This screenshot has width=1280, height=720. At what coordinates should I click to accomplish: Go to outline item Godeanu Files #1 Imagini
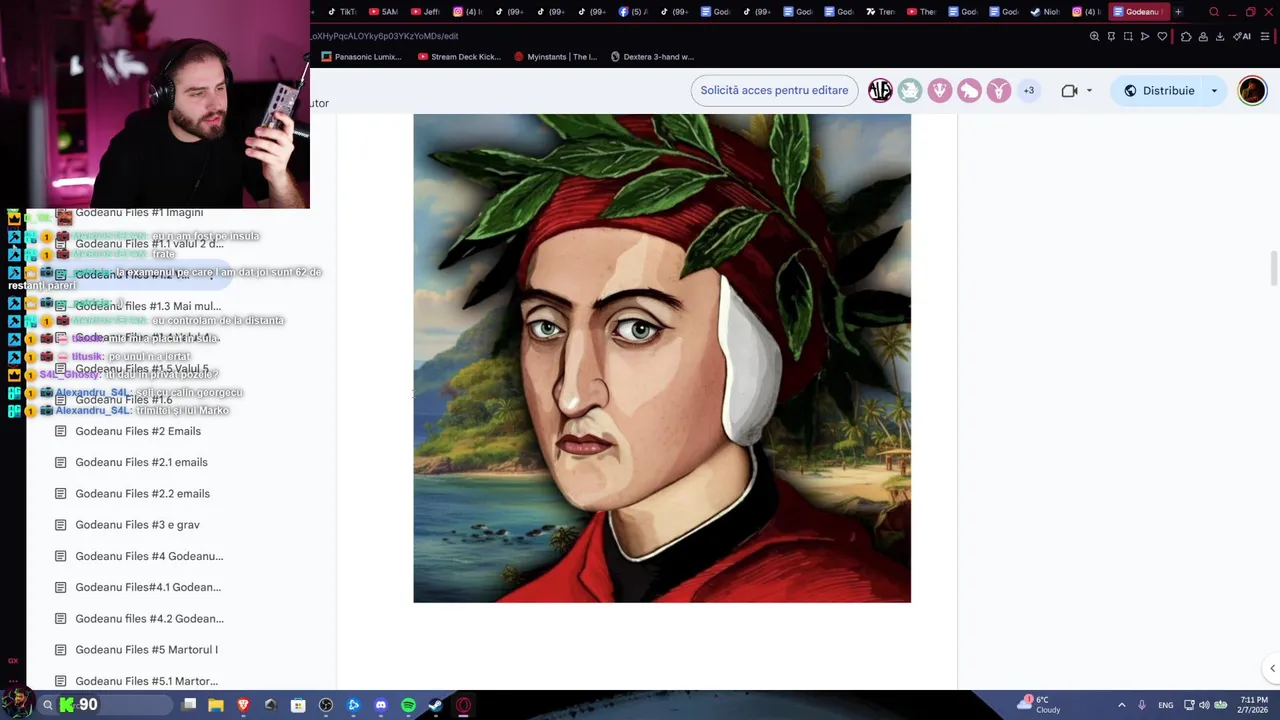[139, 212]
